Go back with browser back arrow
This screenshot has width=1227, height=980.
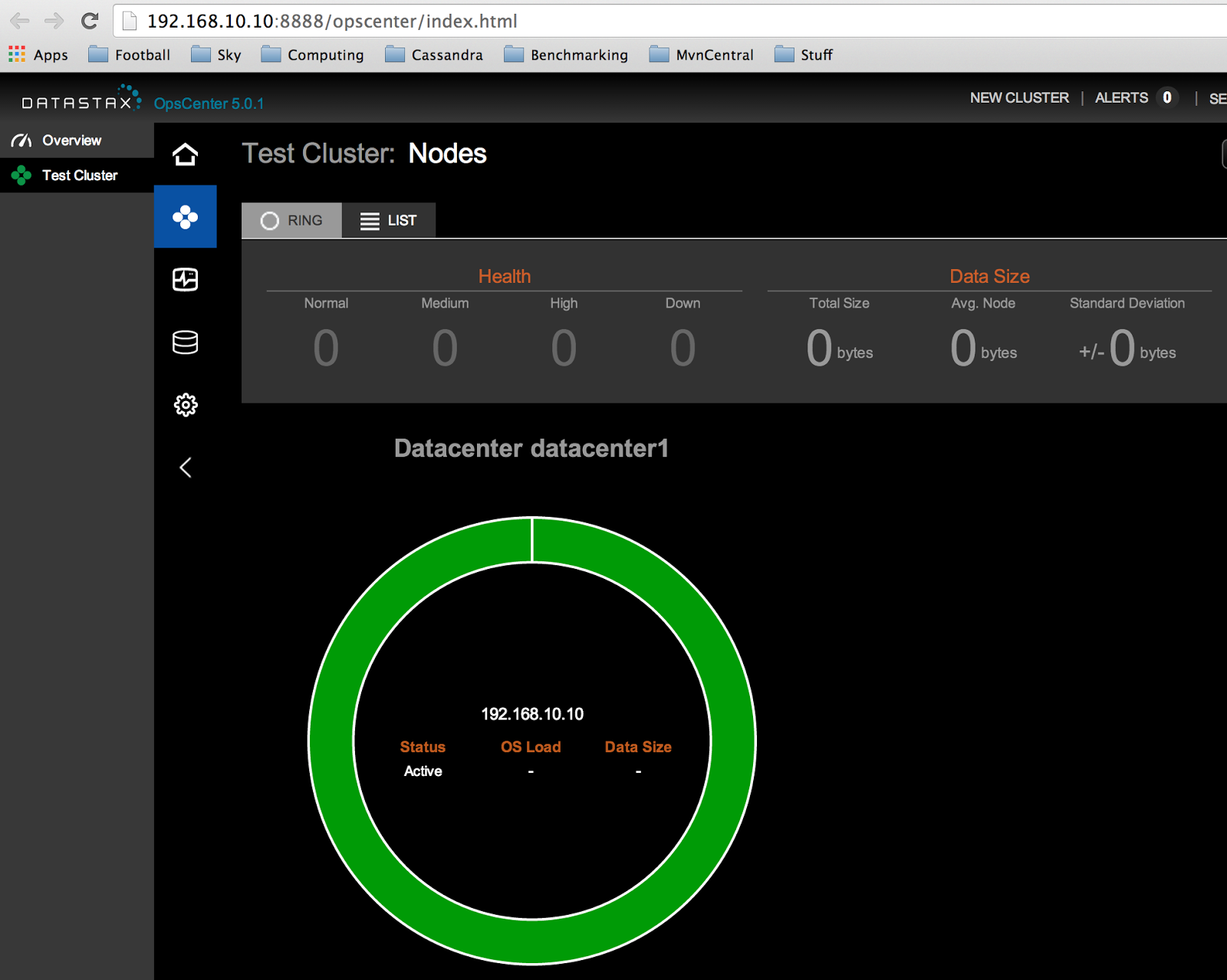[20, 21]
